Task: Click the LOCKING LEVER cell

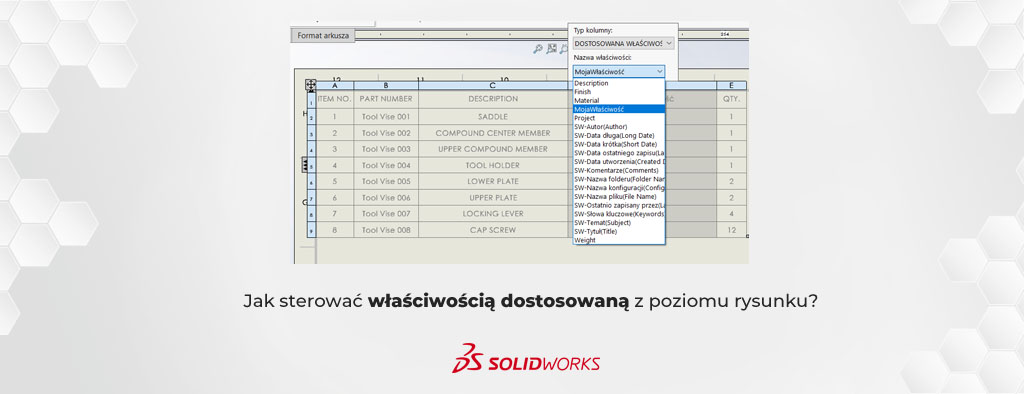Action: click(493, 214)
